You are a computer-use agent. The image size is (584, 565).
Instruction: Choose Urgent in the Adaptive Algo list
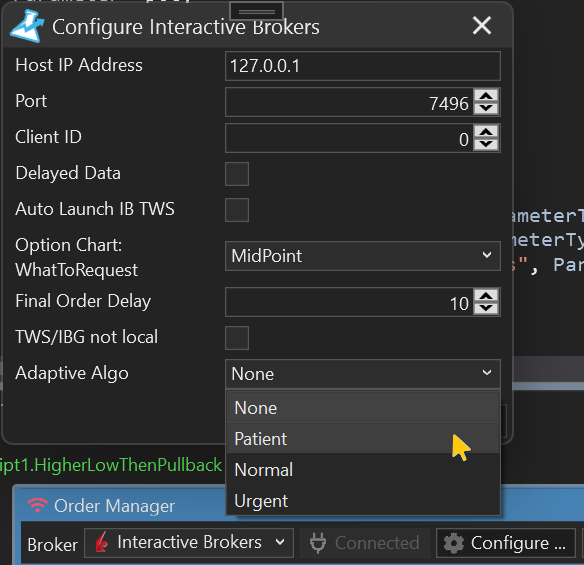tap(363, 501)
